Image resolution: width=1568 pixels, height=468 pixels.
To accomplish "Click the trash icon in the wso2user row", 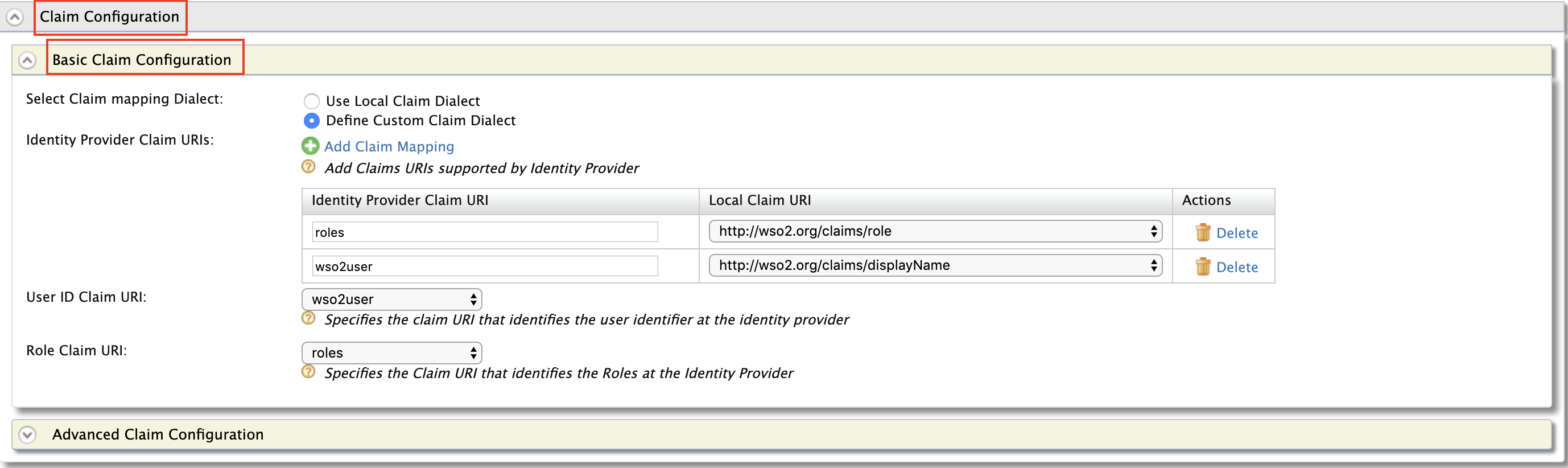I will coord(1203,266).
